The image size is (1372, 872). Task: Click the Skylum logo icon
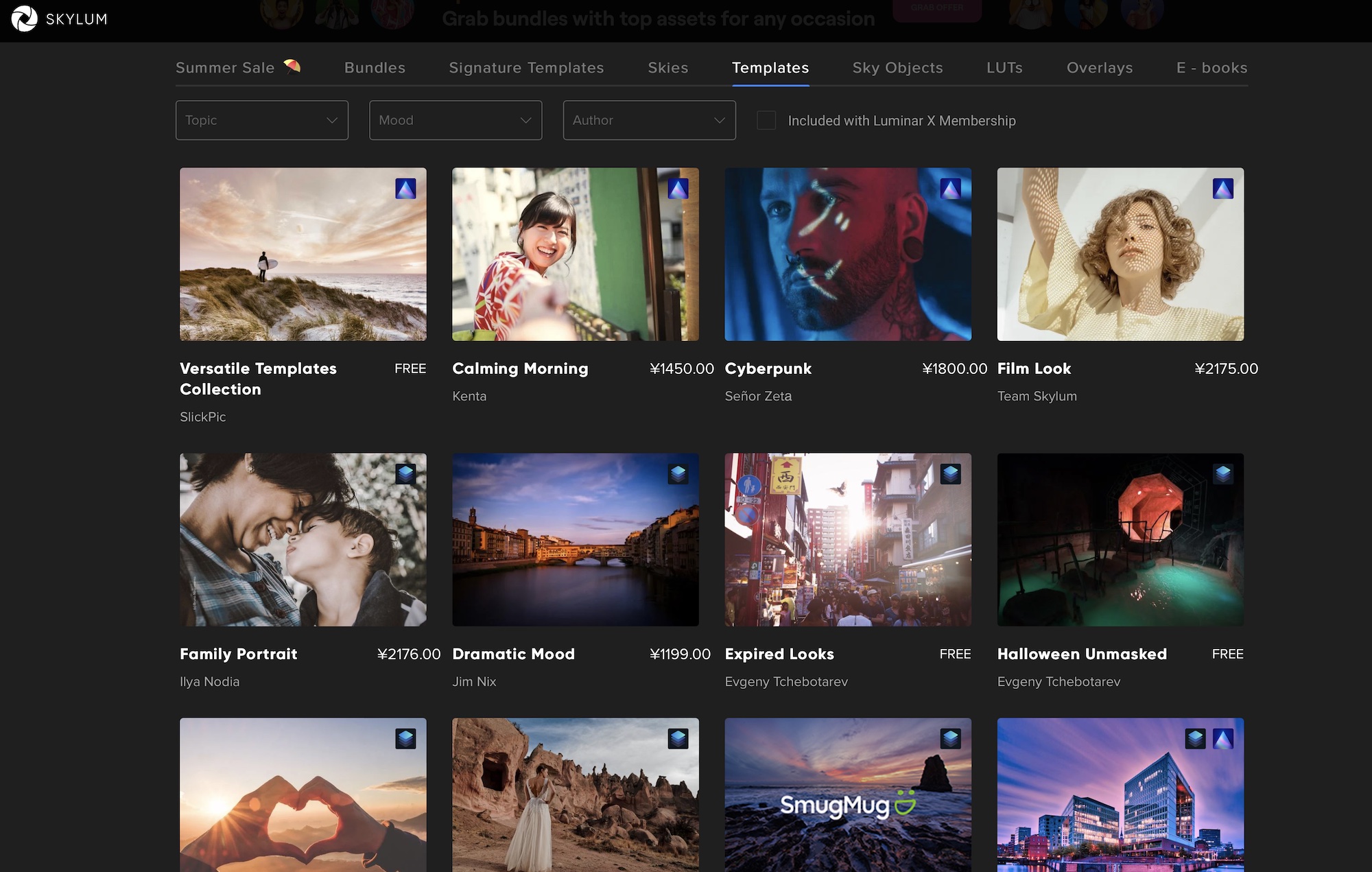[25, 19]
